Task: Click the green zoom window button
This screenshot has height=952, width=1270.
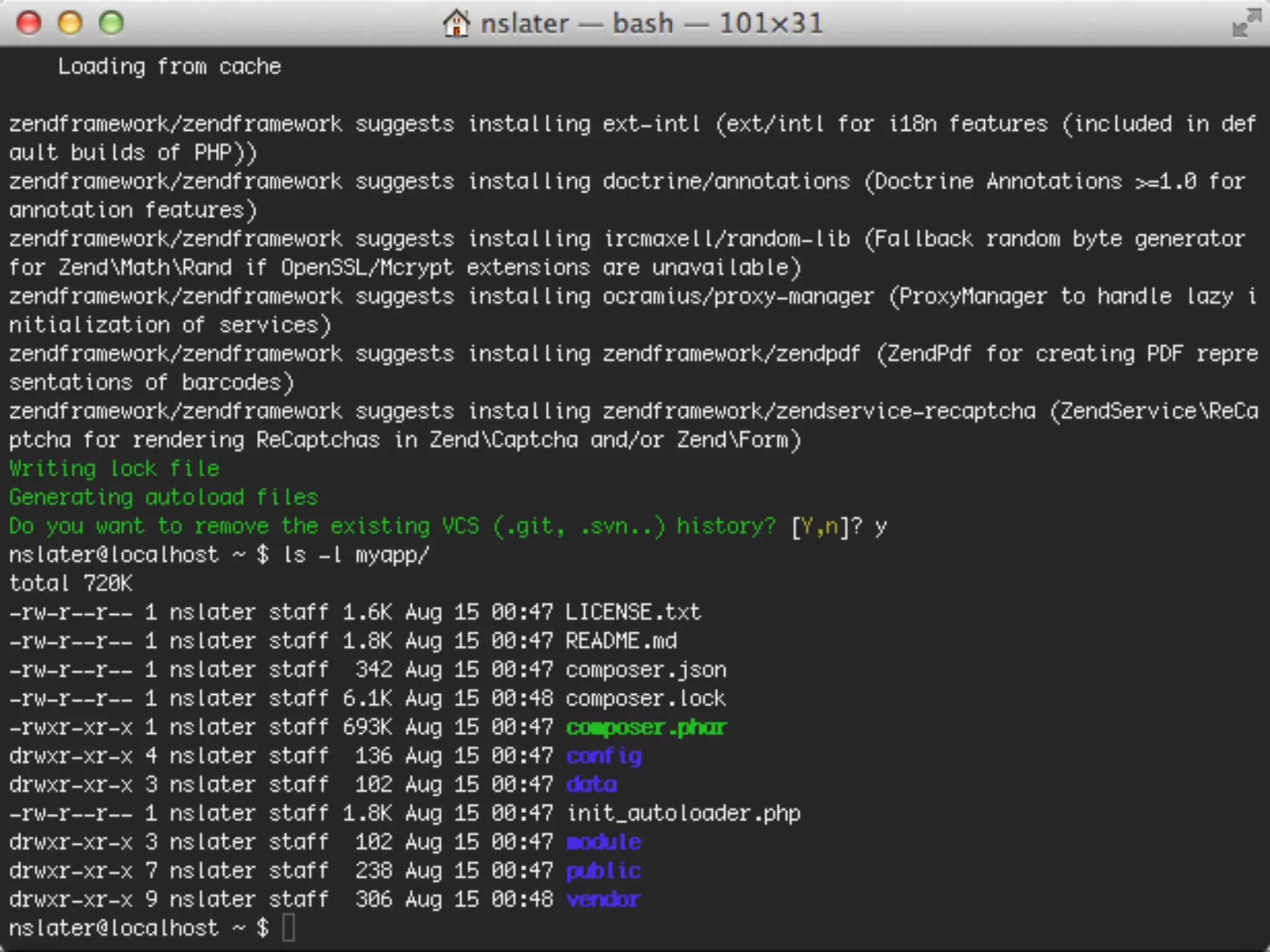Action: tap(112, 24)
